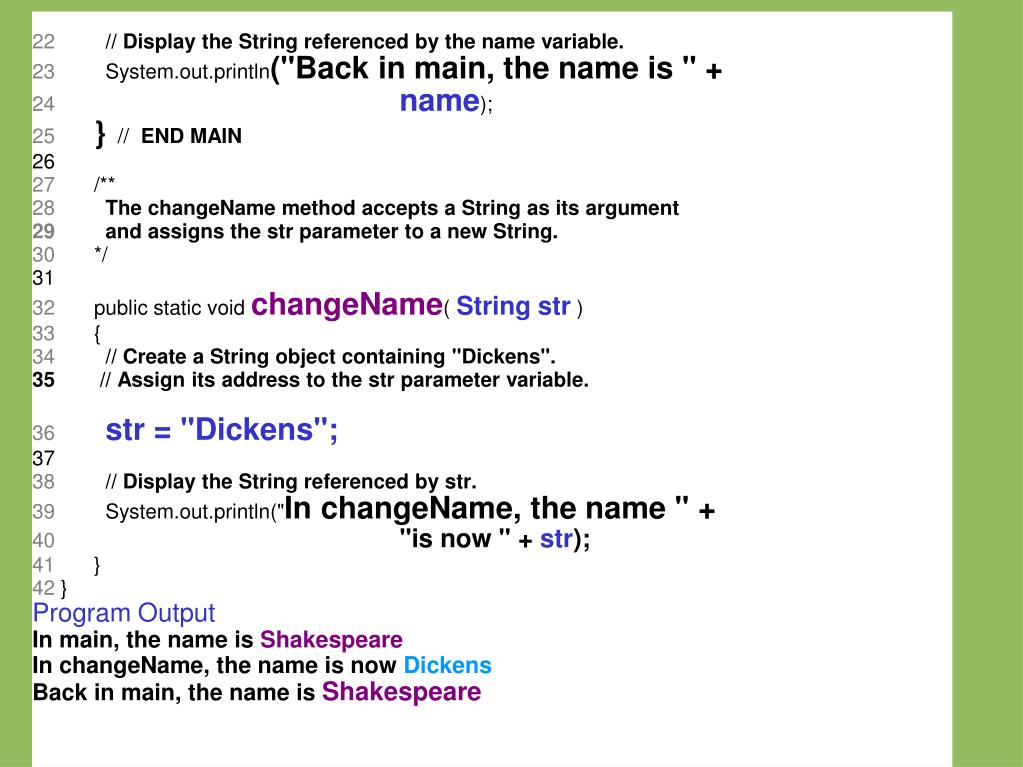Click the comment 'Display the String referenced by str.'
This screenshot has width=1023, height=767.
tap(291, 482)
